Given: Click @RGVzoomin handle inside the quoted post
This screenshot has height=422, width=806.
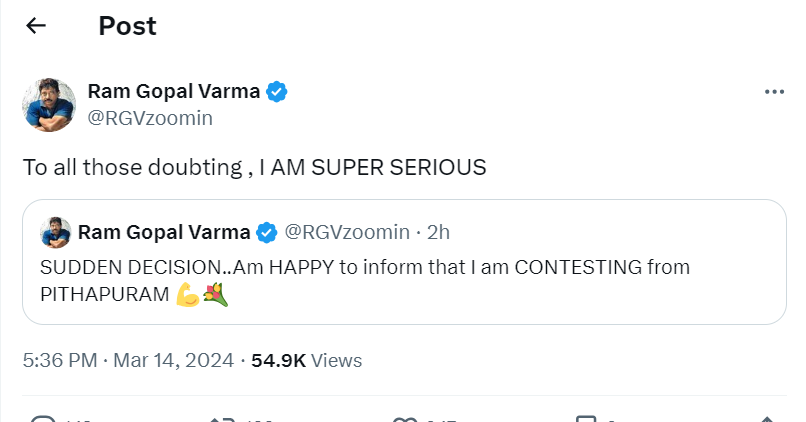Looking at the screenshot, I should [x=347, y=233].
